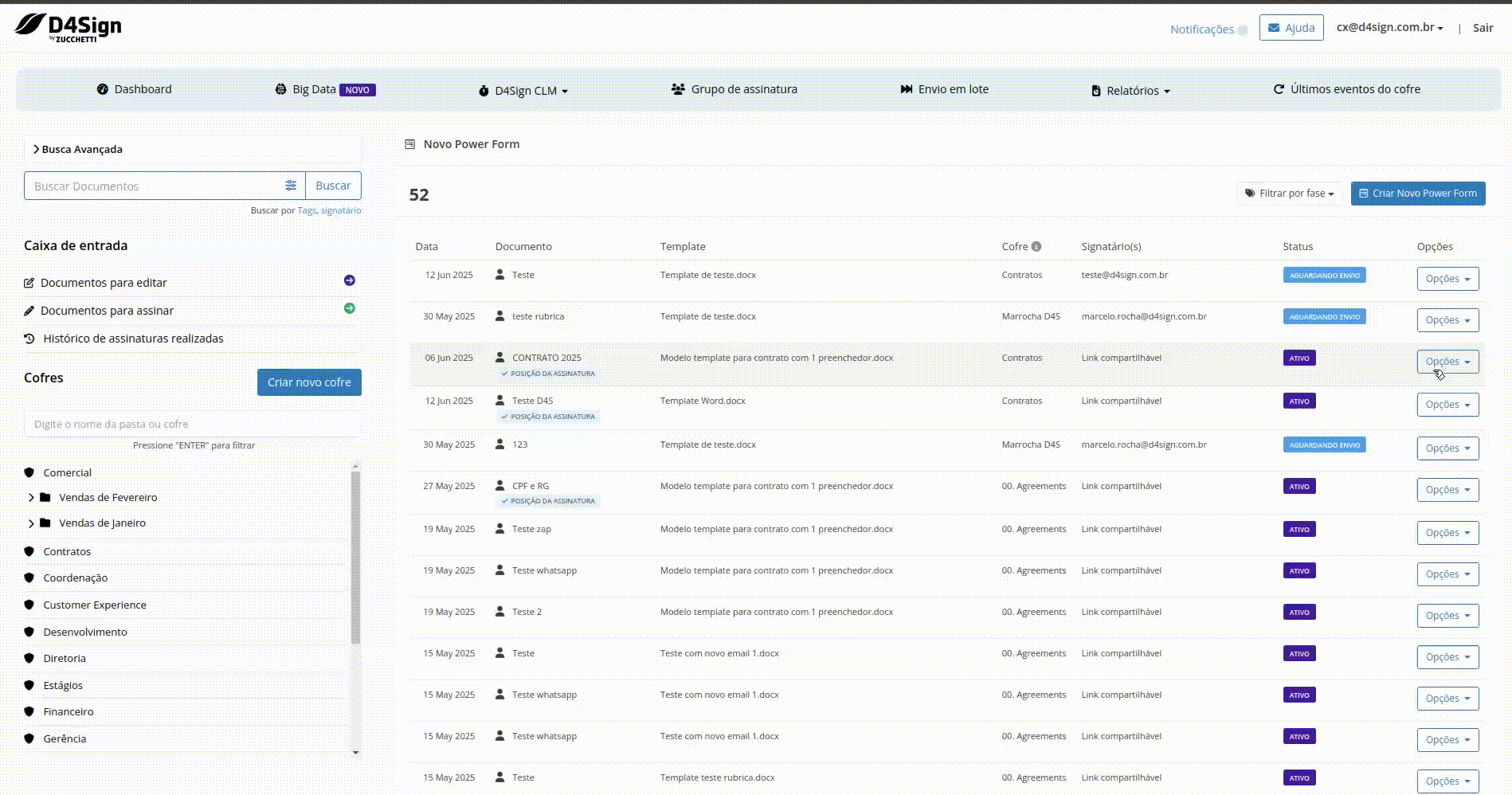Click the Ajuda button
1512x795 pixels.
1291,28
